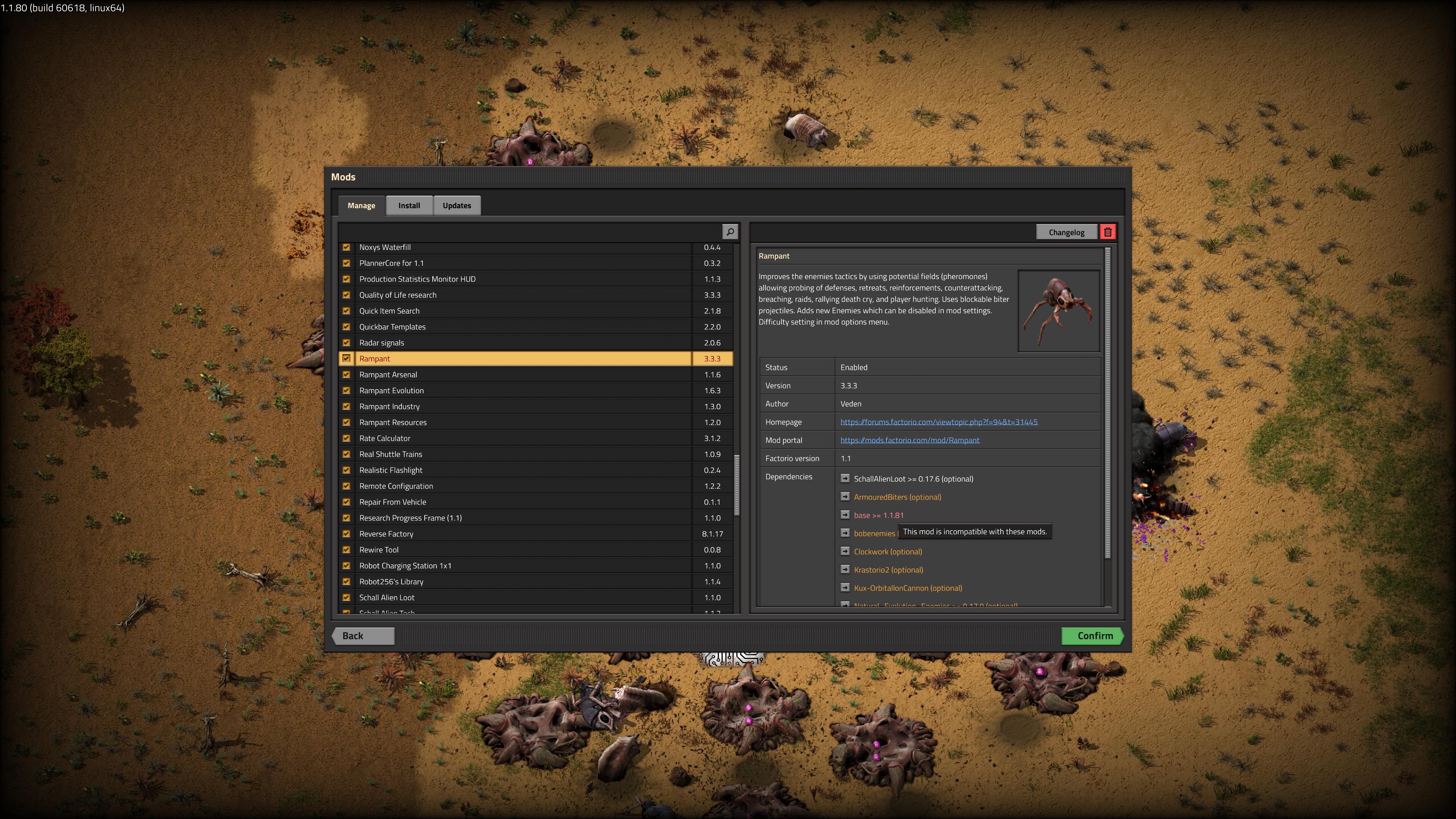Open the Updates tab
Viewport: 1456px width, 819px height.
[x=457, y=205]
